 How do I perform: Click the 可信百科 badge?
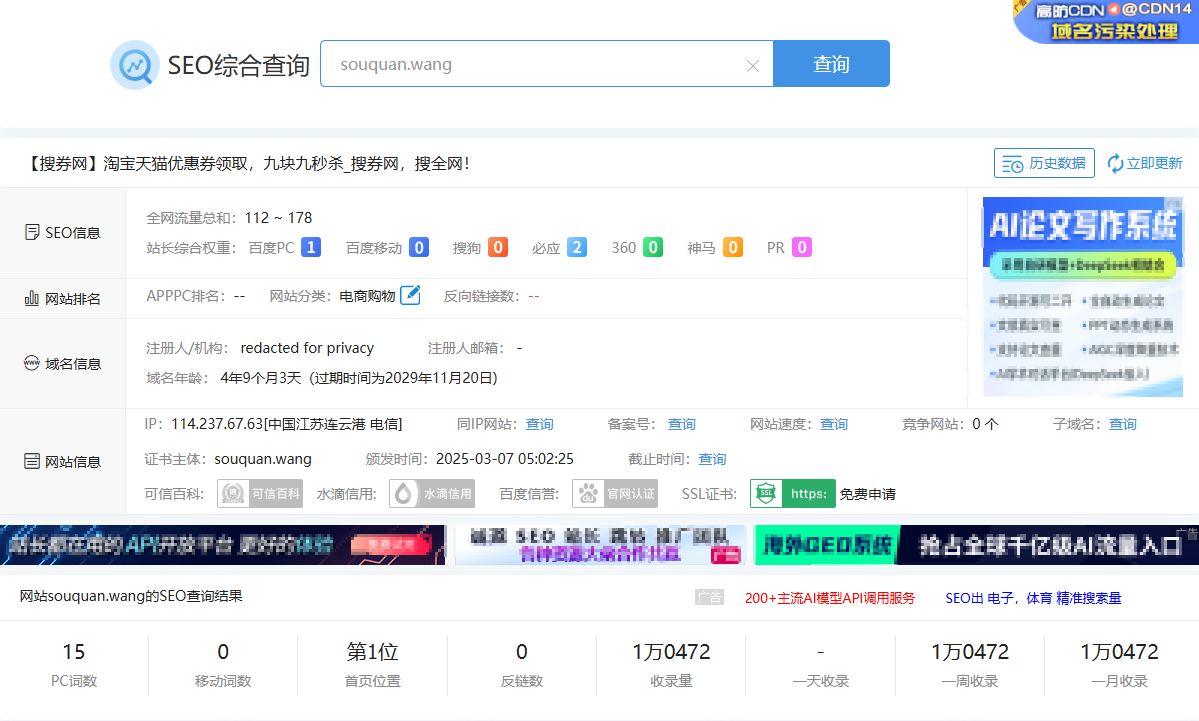point(260,493)
